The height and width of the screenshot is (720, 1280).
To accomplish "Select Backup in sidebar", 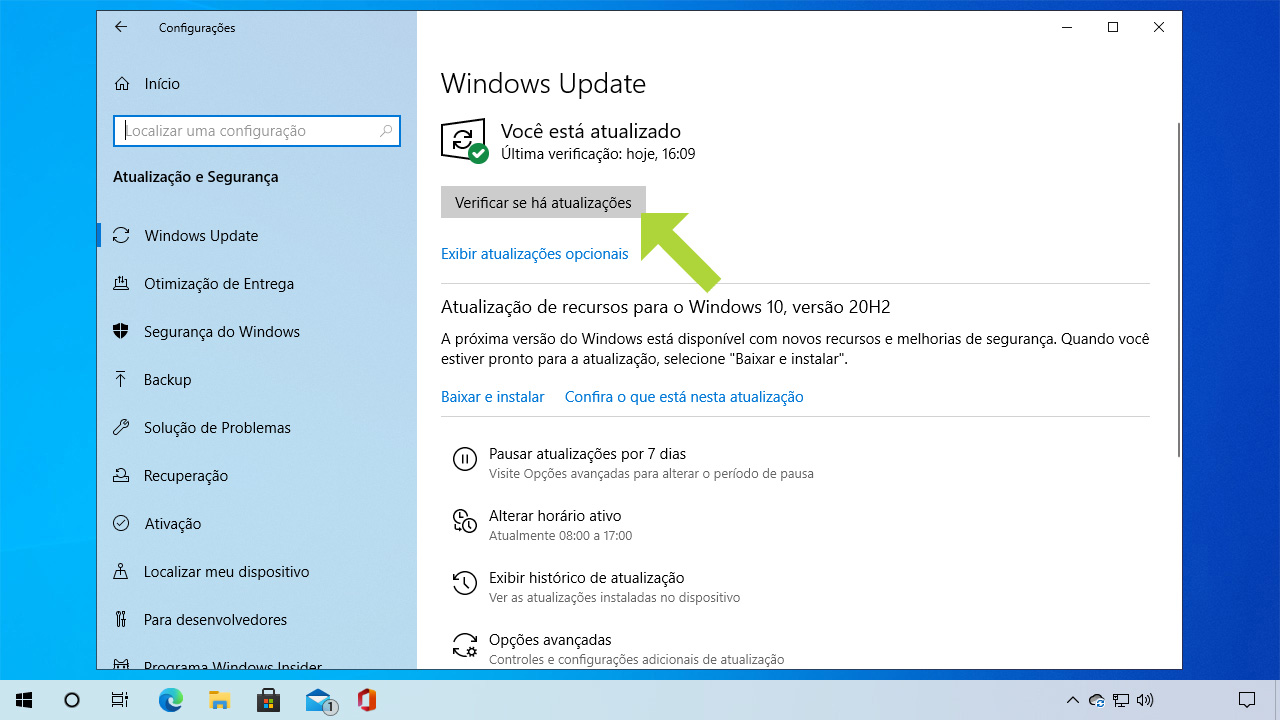I will click(257, 380).
